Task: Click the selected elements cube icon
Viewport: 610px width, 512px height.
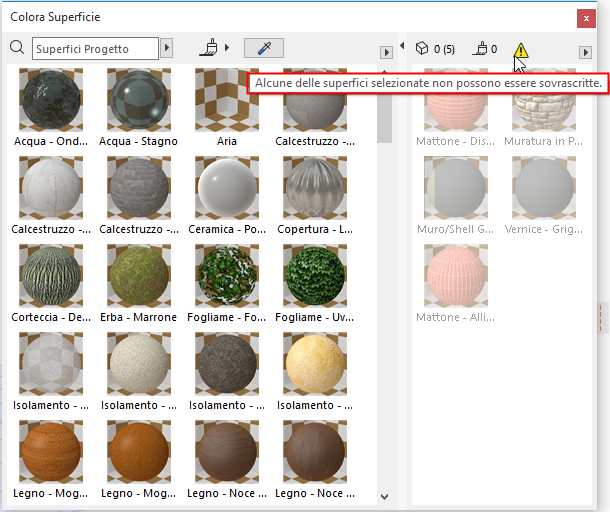Action: tap(422, 48)
